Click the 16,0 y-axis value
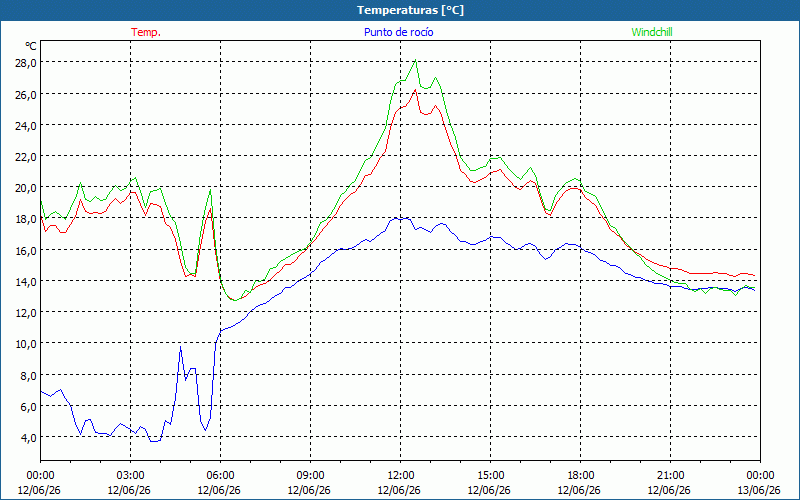Viewport: 800px width, 500px height. coord(26,250)
